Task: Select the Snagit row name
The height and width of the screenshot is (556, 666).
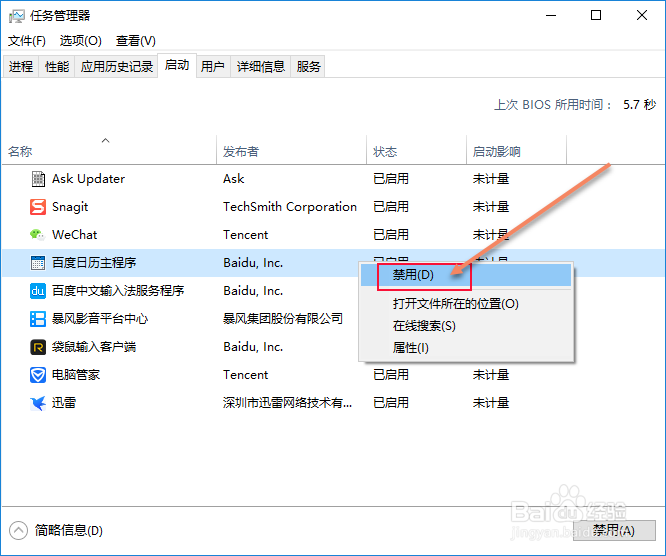Action: pyautogui.click(x=70, y=207)
